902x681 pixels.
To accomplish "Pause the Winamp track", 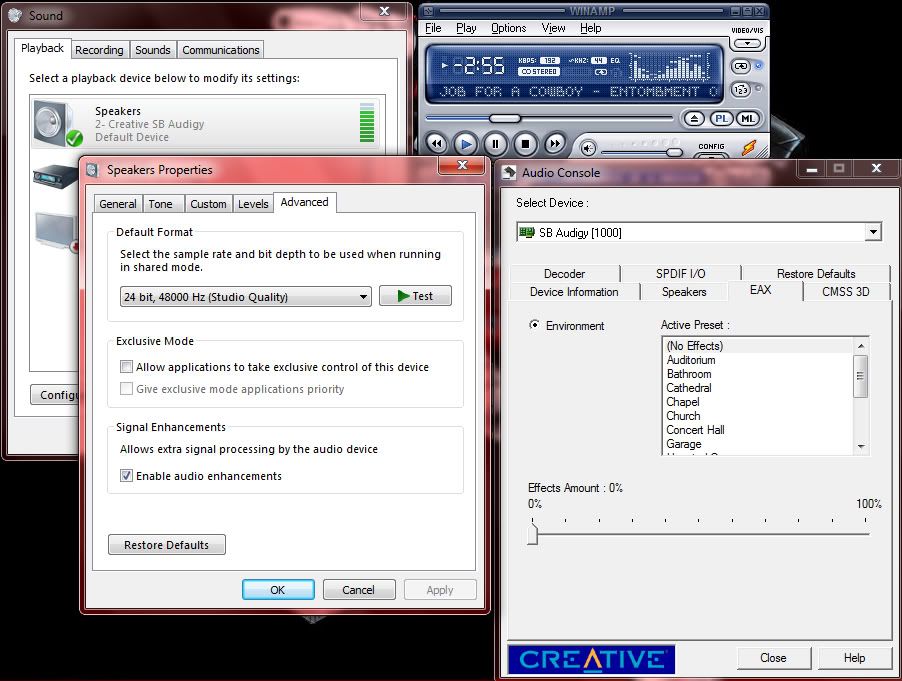I will [x=494, y=144].
